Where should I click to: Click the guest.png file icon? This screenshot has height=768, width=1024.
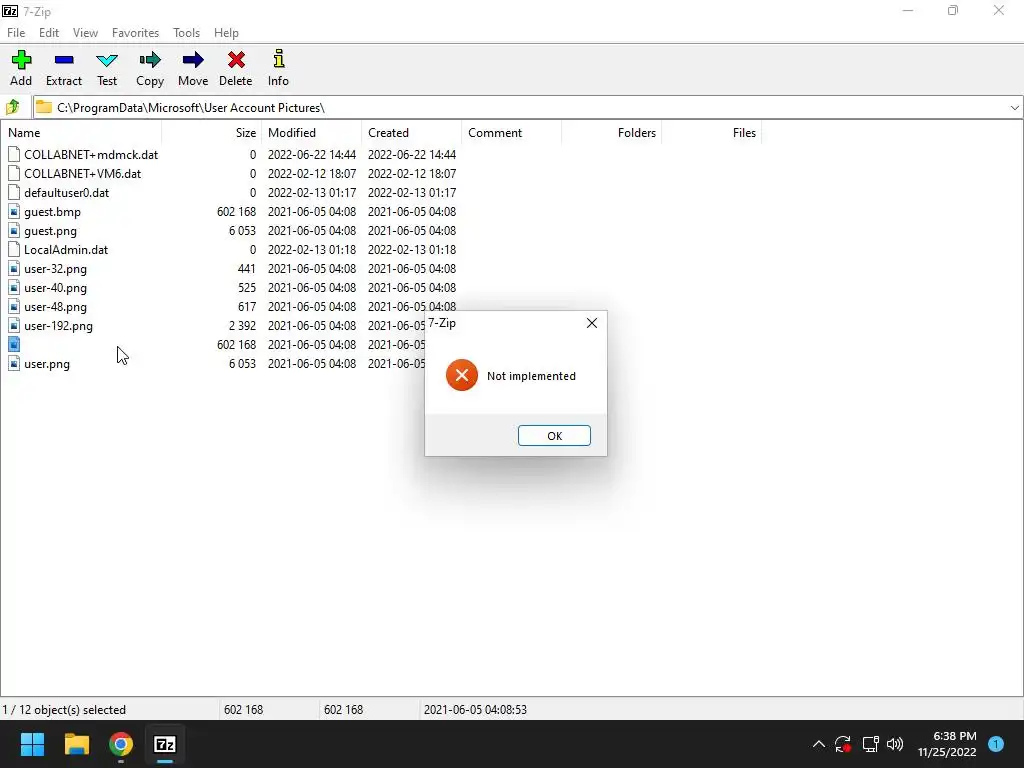click(14, 231)
